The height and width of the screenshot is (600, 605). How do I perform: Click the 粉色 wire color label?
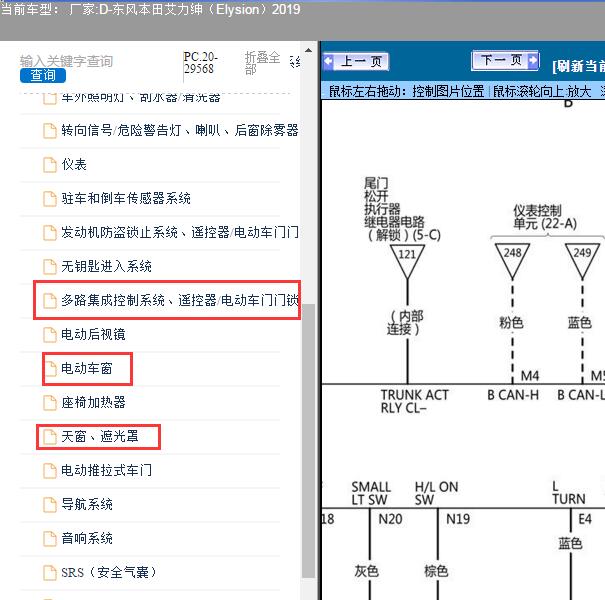[x=512, y=323]
